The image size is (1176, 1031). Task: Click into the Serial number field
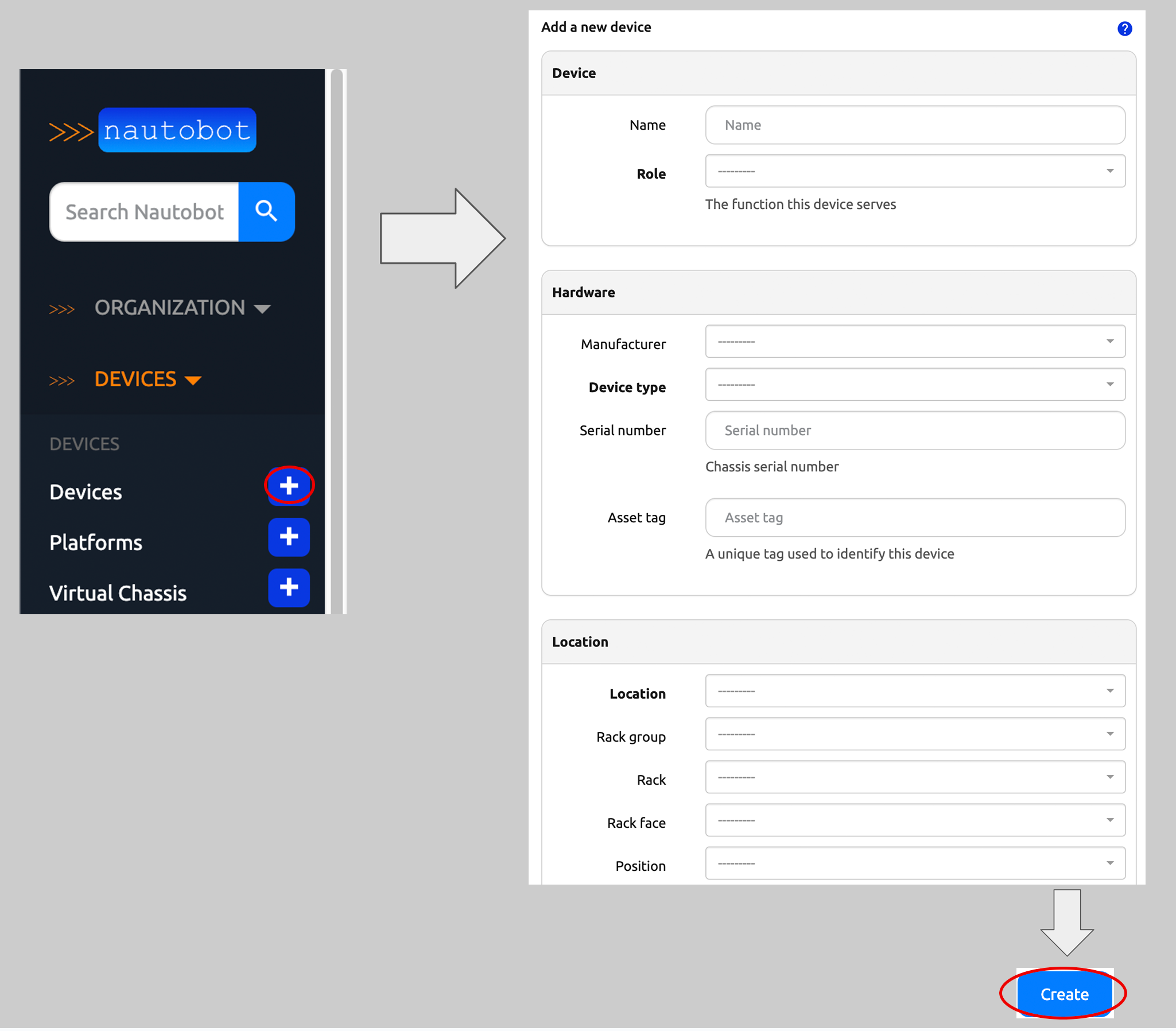click(914, 431)
